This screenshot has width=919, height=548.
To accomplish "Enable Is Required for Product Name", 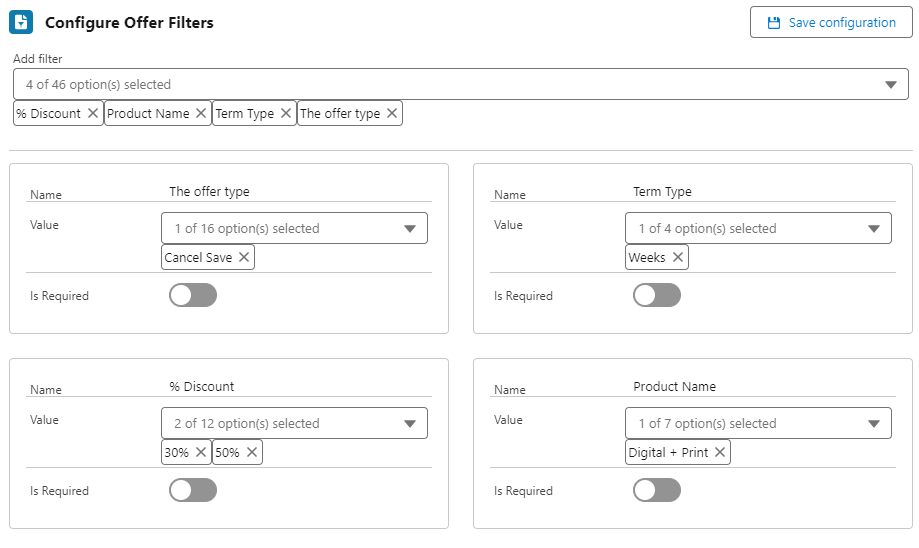I will (x=657, y=490).
